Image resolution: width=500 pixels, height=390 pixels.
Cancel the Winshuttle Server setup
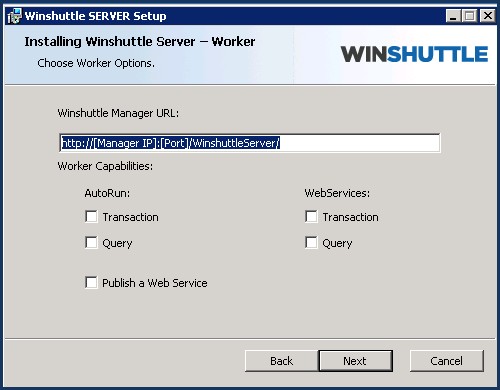click(446, 361)
